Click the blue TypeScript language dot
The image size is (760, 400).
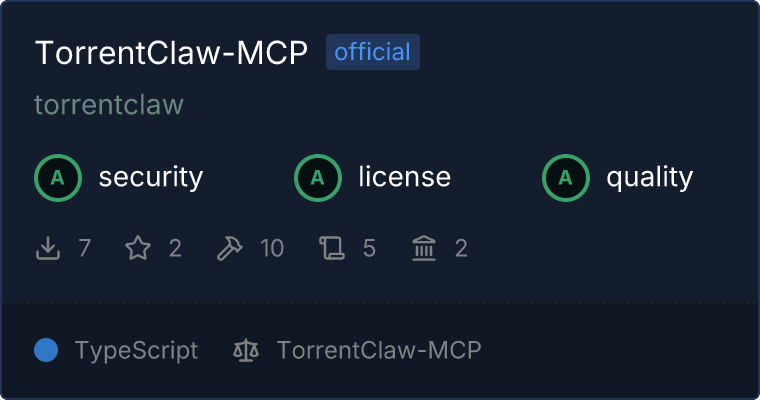pyautogui.click(x=46, y=350)
